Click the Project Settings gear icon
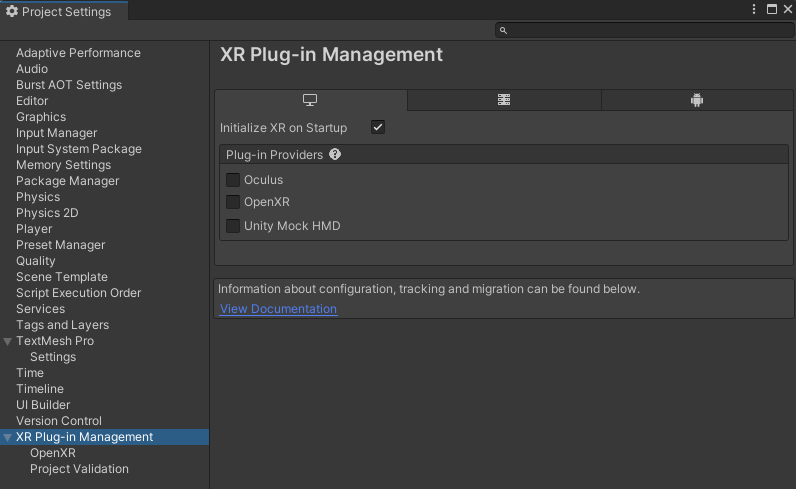 click(x=12, y=11)
